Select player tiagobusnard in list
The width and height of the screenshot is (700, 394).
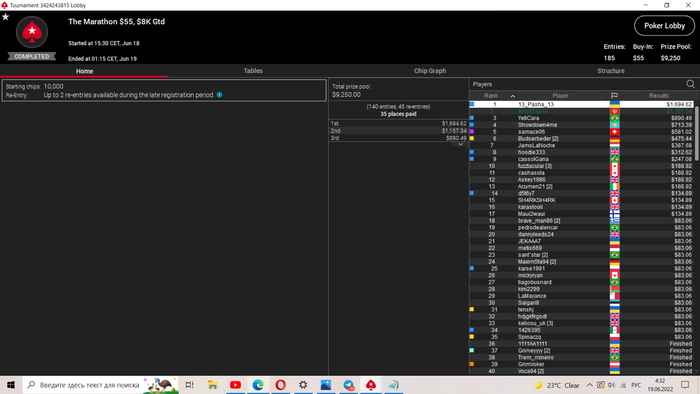pos(581,282)
